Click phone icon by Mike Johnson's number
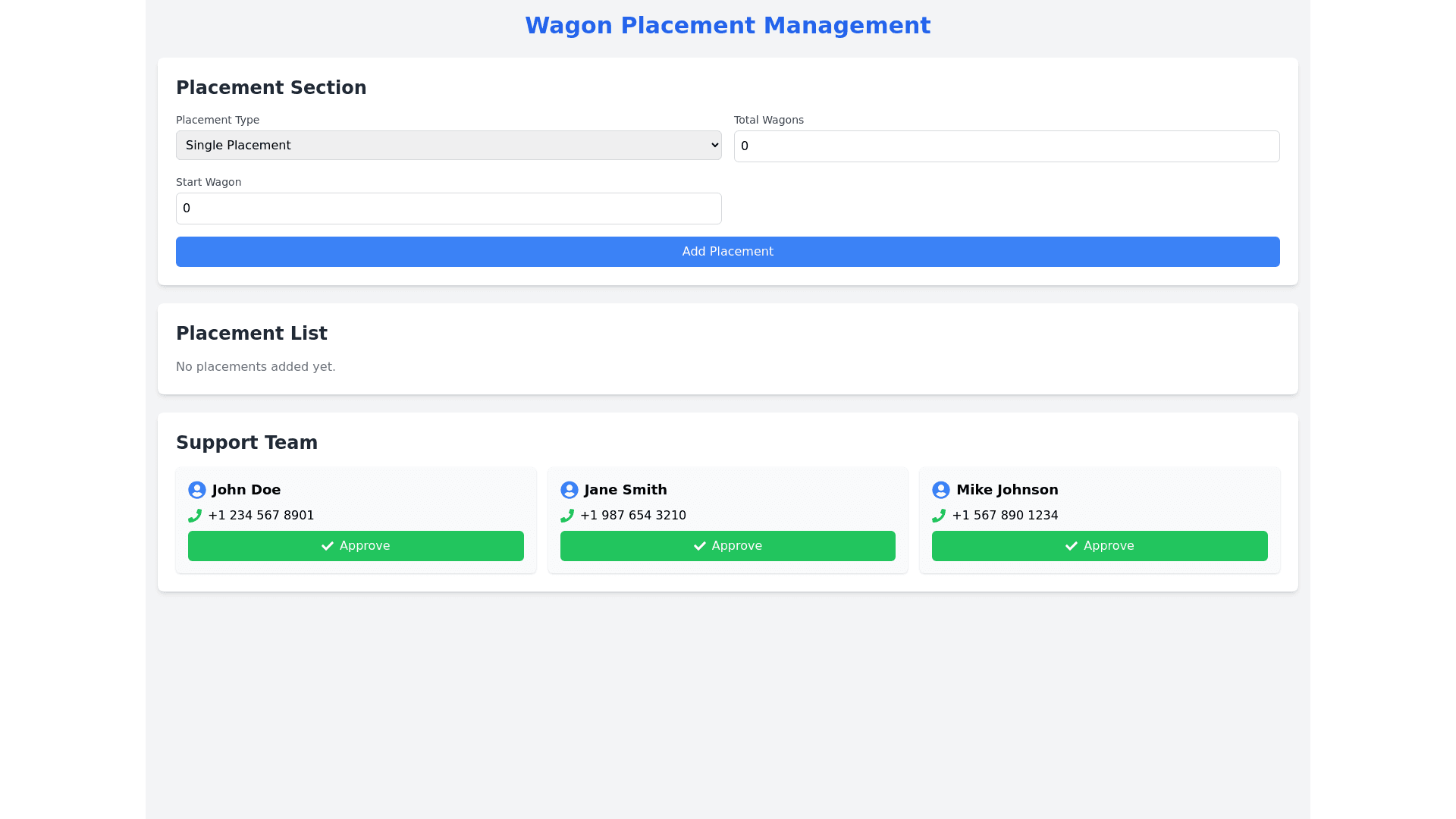Image resolution: width=1456 pixels, height=819 pixels. (939, 516)
